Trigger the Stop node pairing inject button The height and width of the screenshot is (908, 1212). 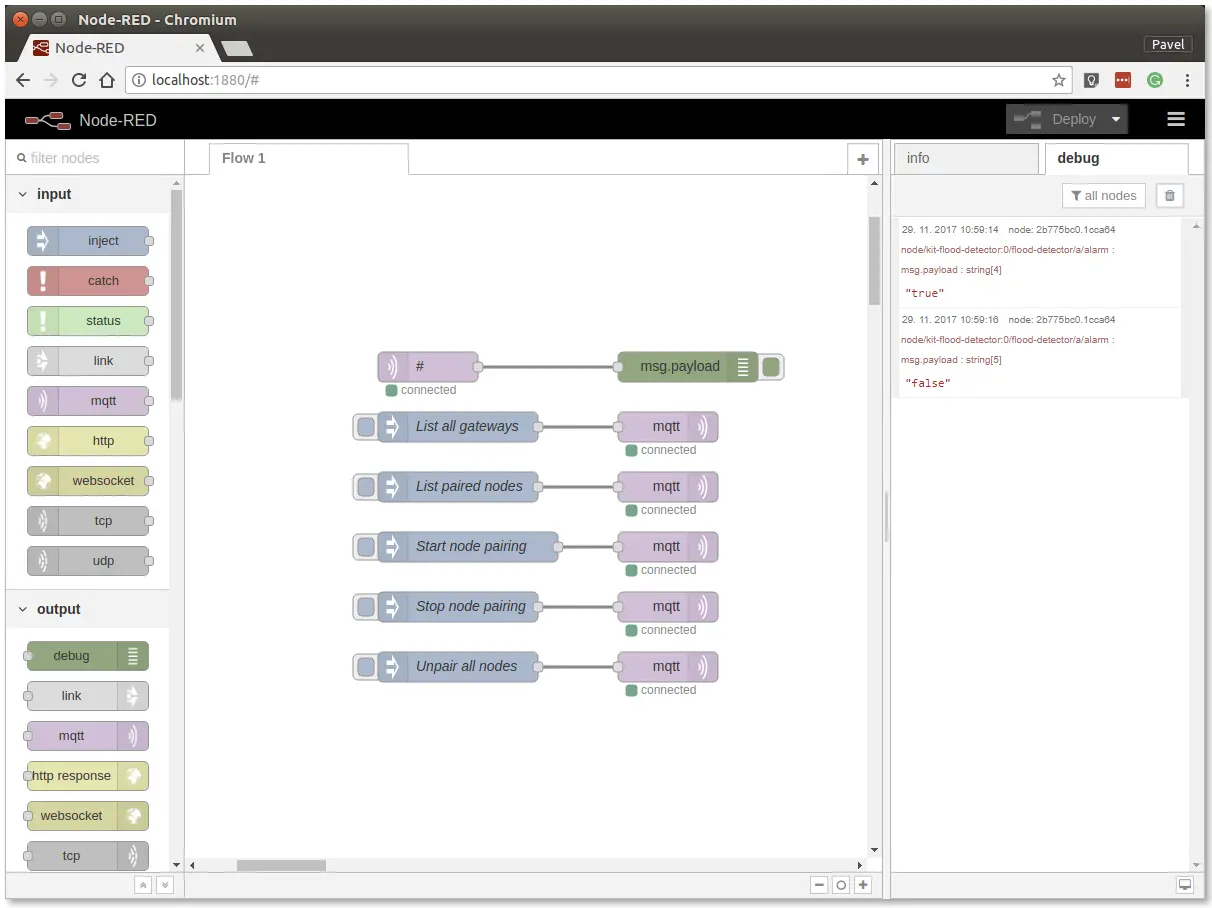pos(366,607)
